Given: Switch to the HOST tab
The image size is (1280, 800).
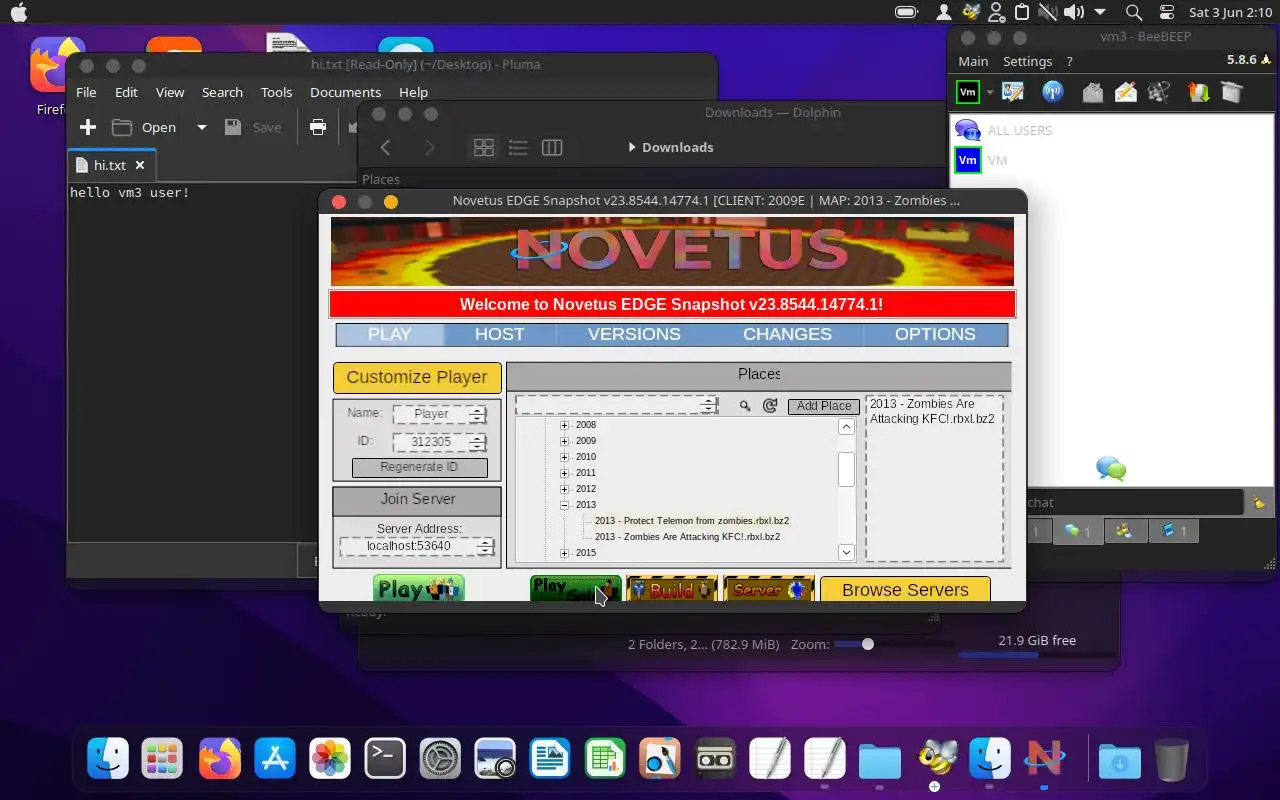Looking at the screenshot, I should pyautogui.click(x=499, y=334).
